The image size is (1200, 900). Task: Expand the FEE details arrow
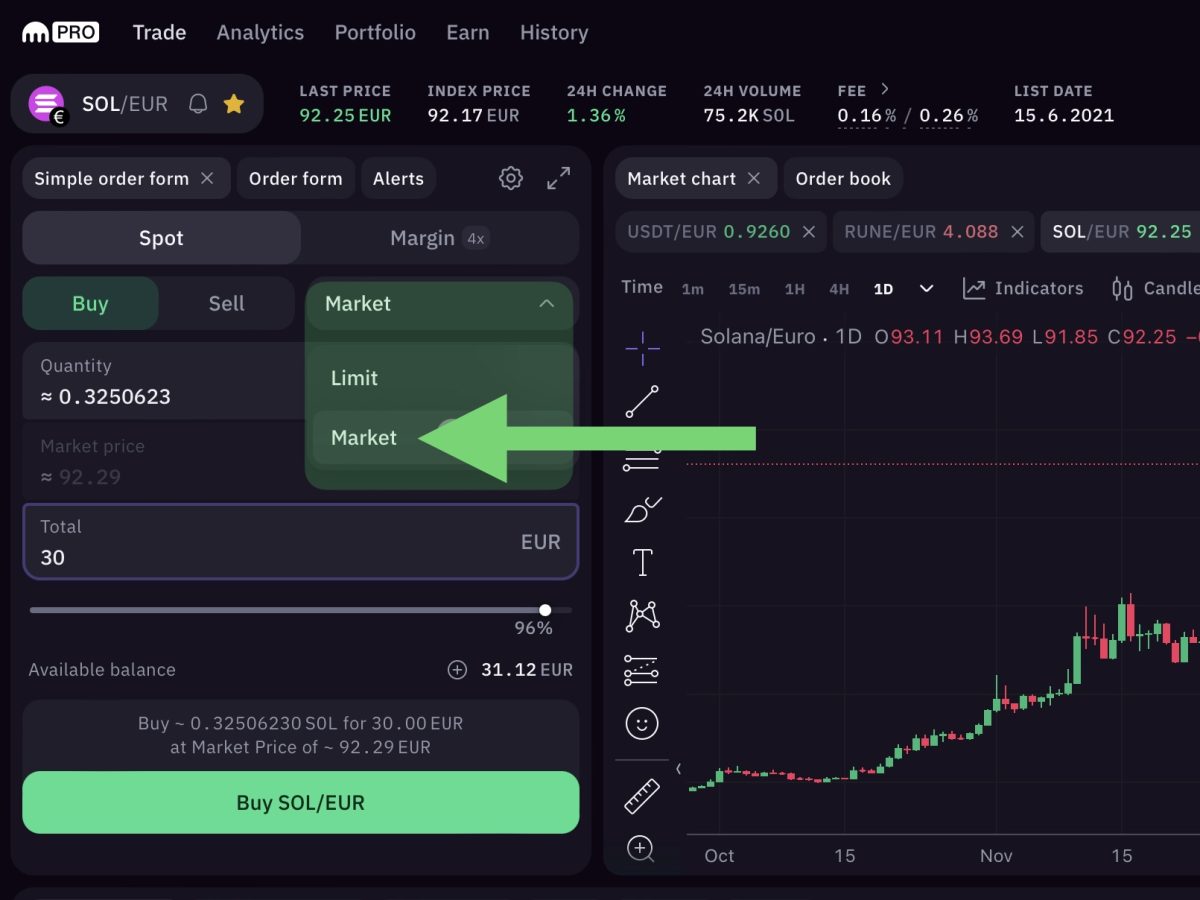coord(884,89)
